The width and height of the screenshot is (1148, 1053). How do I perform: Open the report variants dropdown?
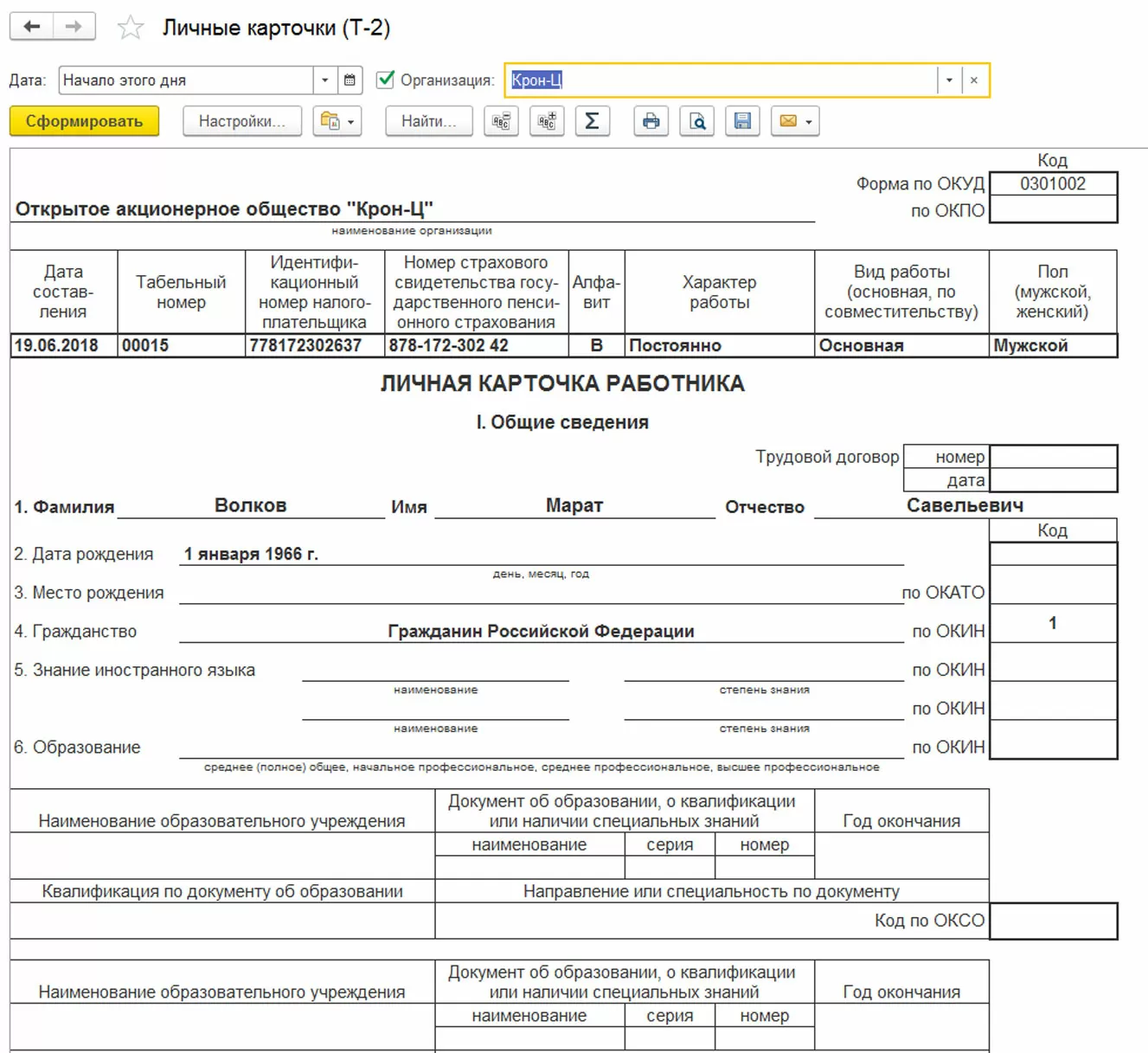[338, 121]
